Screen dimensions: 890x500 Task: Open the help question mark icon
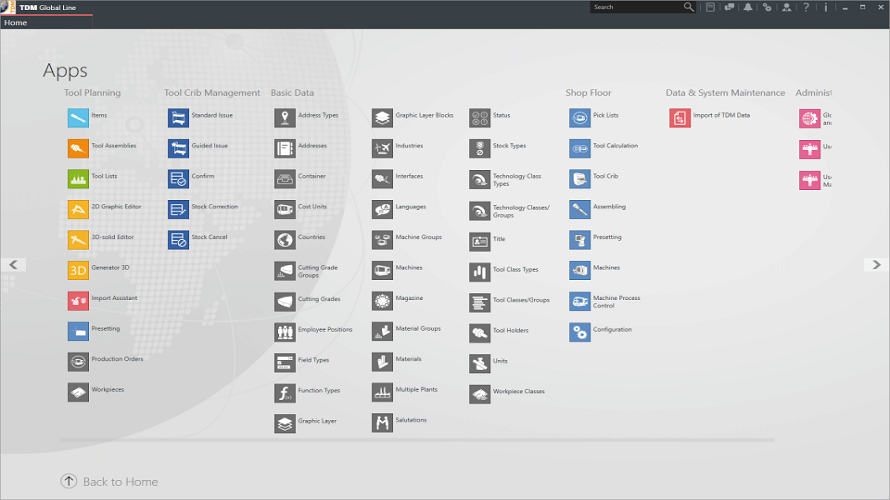pyautogui.click(x=806, y=7)
